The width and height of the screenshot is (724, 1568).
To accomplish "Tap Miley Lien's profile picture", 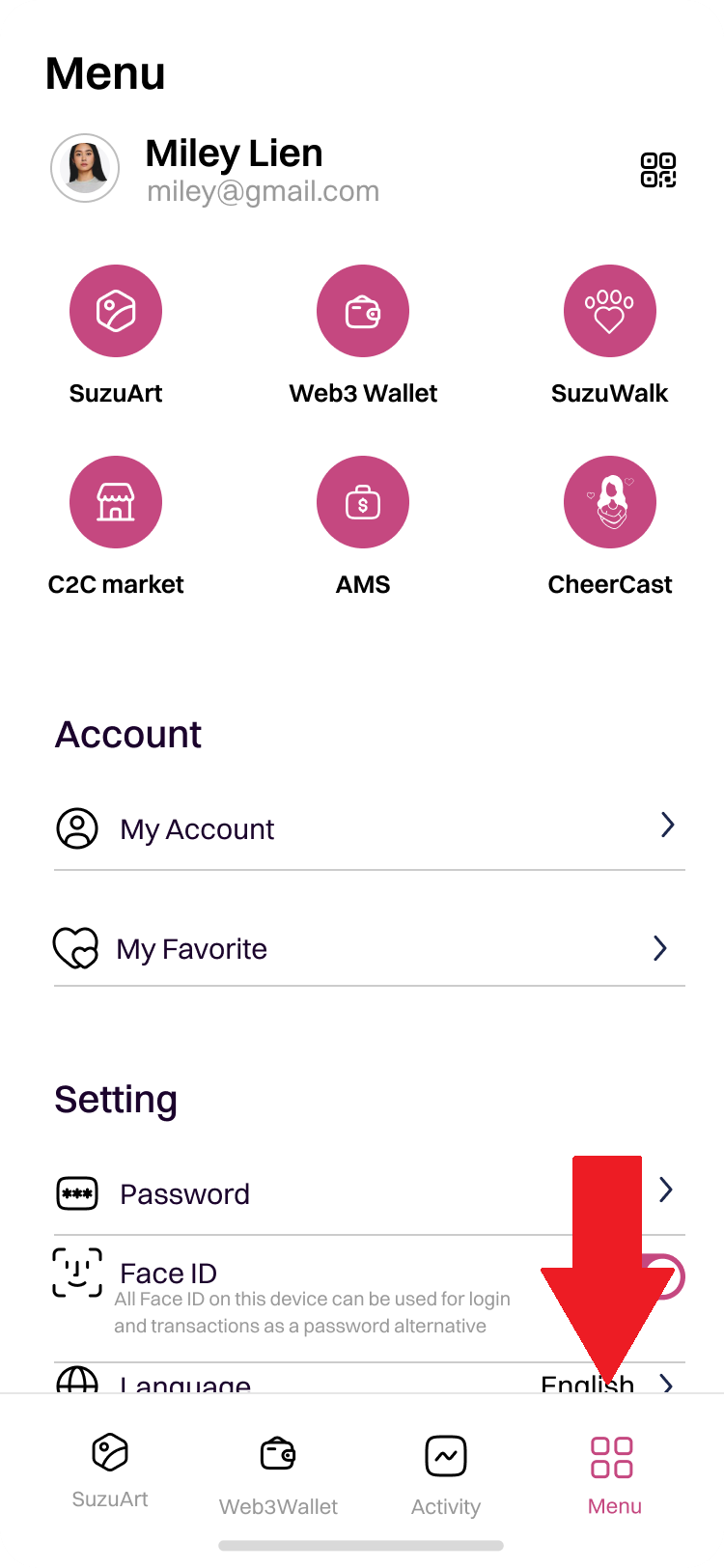I will pyautogui.click(x=85, y=168).
